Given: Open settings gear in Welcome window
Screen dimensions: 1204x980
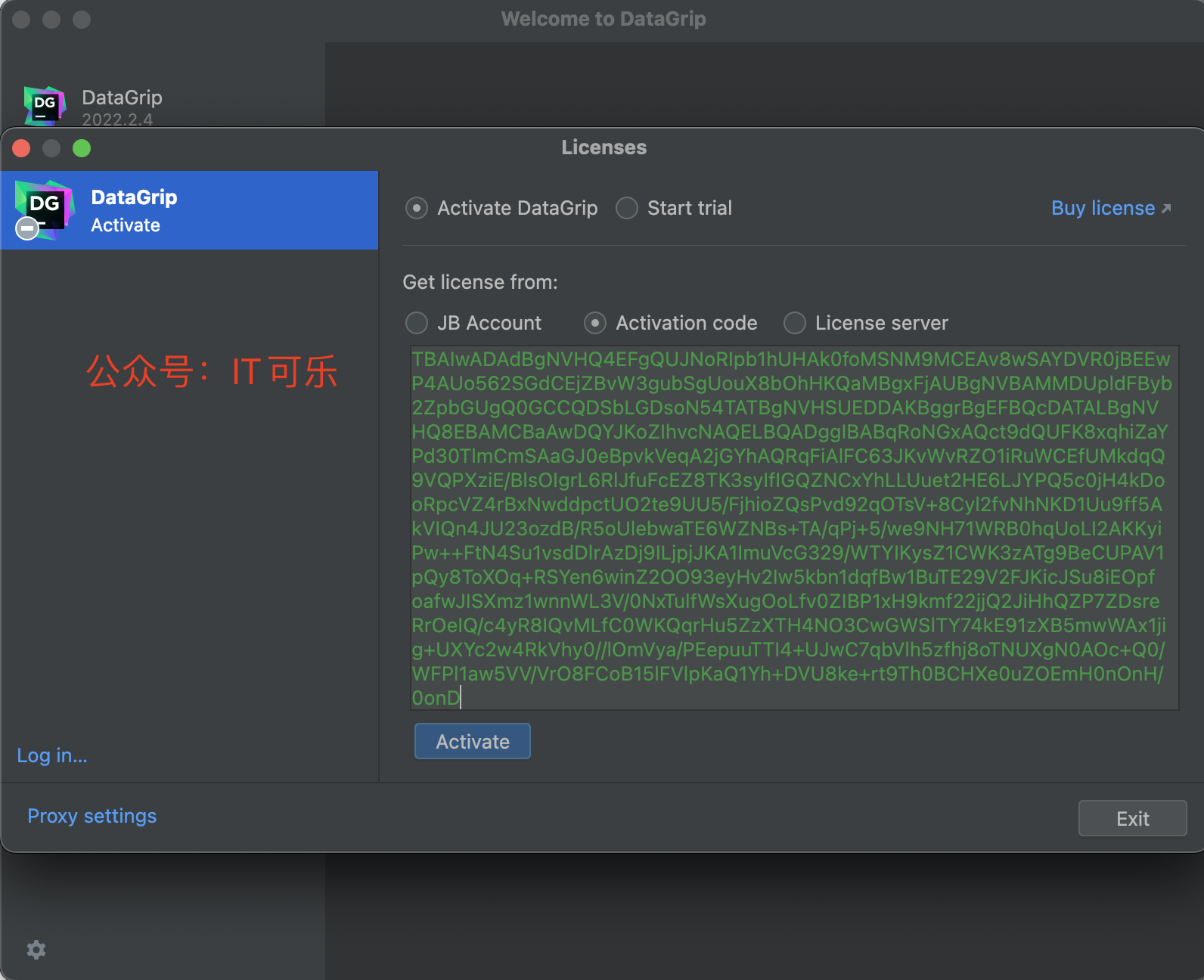Looking at the screenshot, I should [x=36, y=950].
